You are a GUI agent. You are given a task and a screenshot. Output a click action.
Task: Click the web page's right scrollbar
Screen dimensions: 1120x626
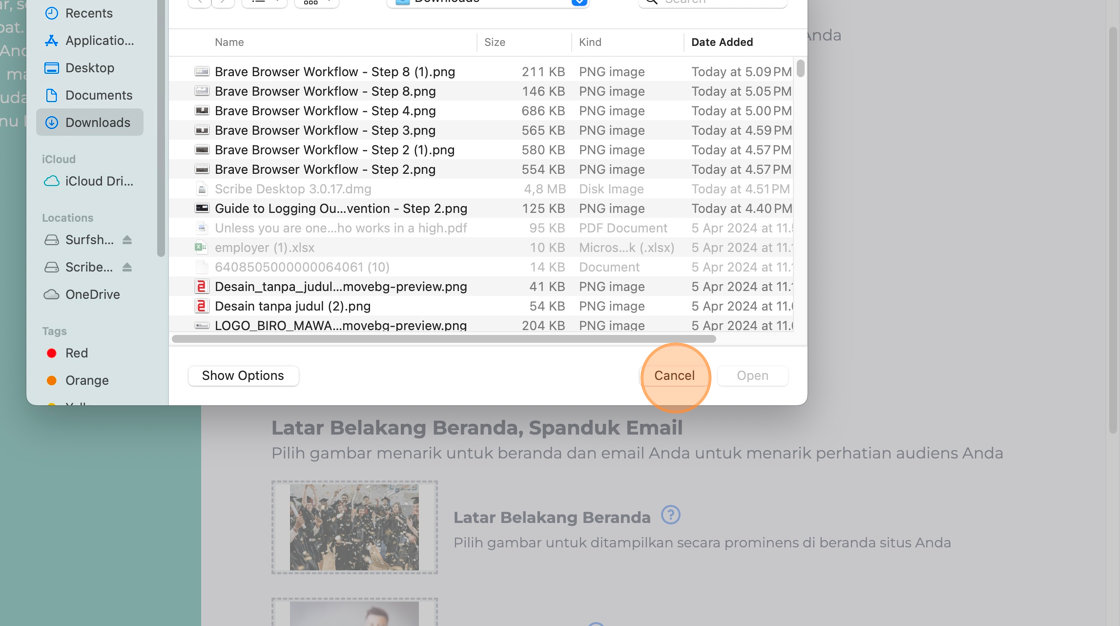pos(1113,229)
